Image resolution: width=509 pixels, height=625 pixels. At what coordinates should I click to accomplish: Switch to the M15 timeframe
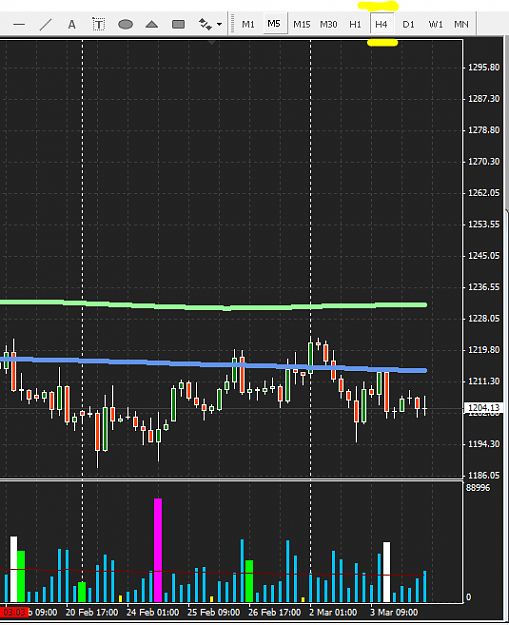(x=302, y=25)
